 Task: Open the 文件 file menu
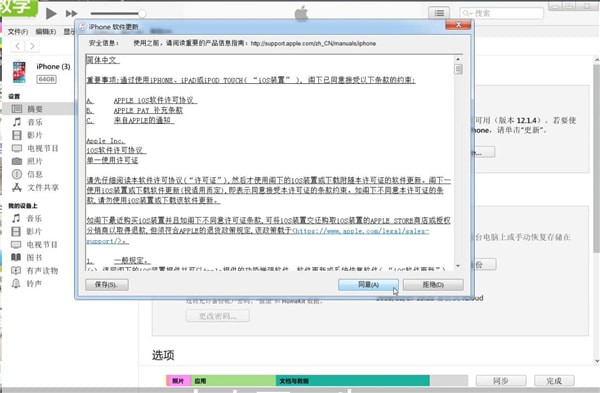18,31
